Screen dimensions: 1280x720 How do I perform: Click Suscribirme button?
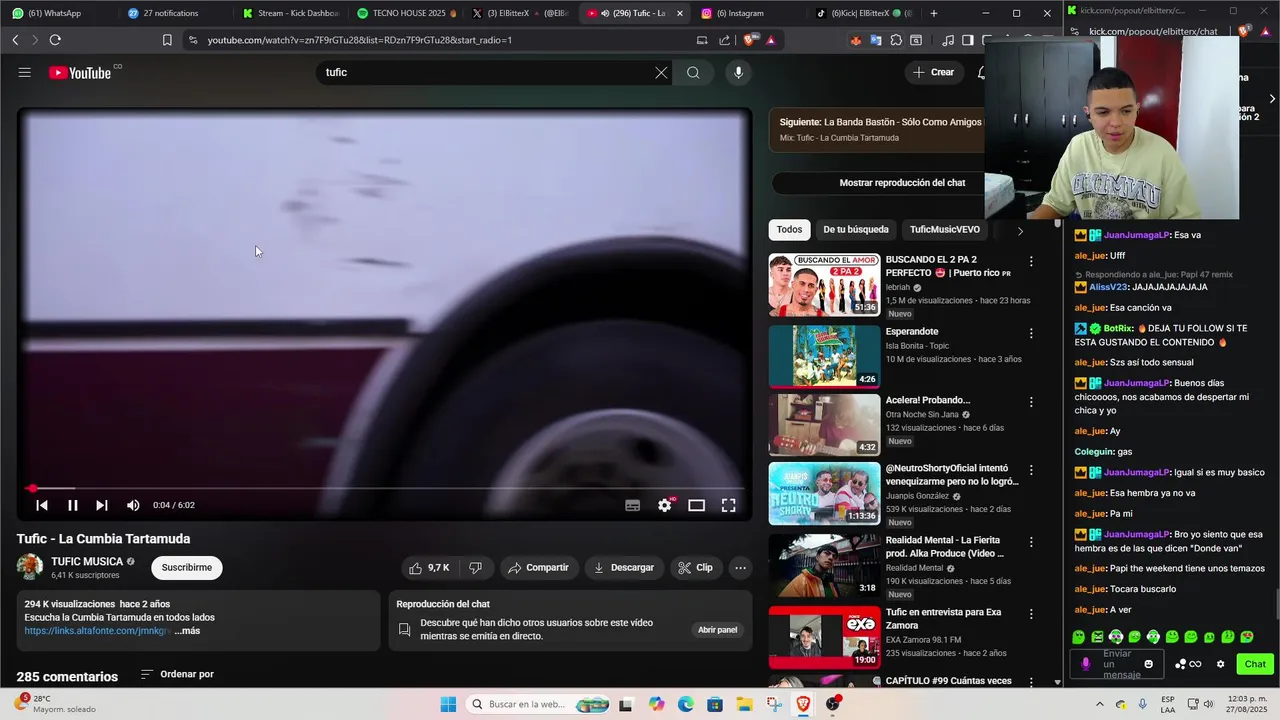[187, 567]
